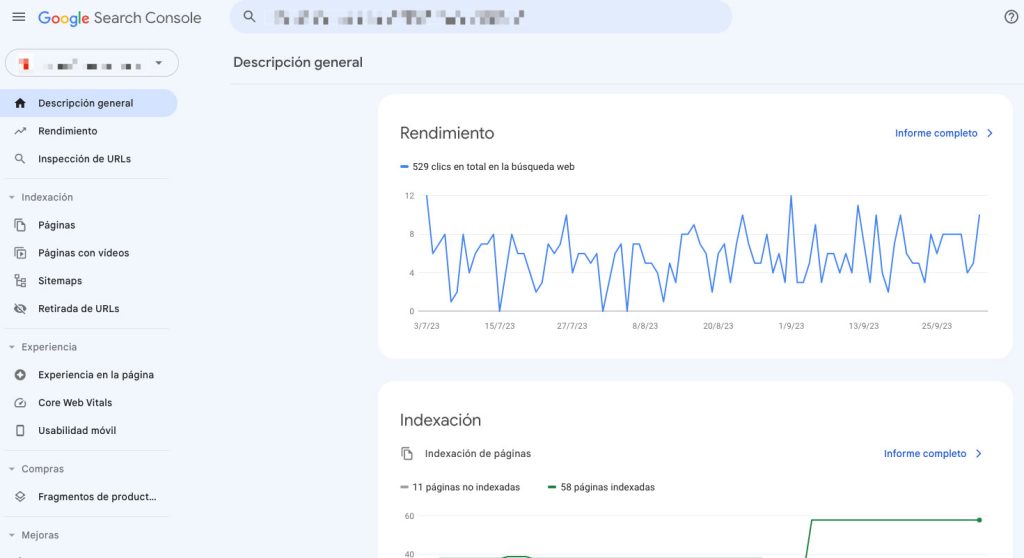The width and height of the screenshot is (1024, 558).
Task: Click the URL inspection search field
Action: (480, 17)
